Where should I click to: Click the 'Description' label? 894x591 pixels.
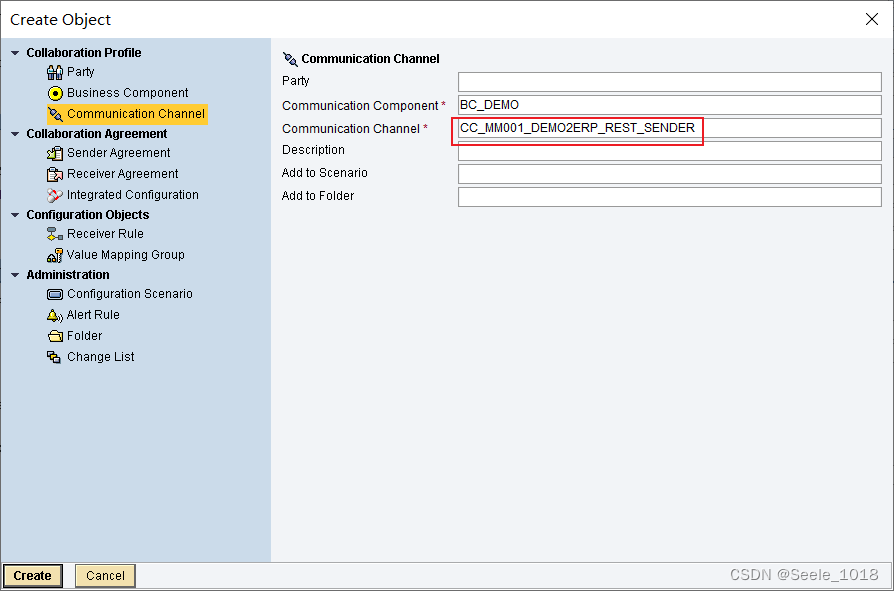(x=313, y=150)
